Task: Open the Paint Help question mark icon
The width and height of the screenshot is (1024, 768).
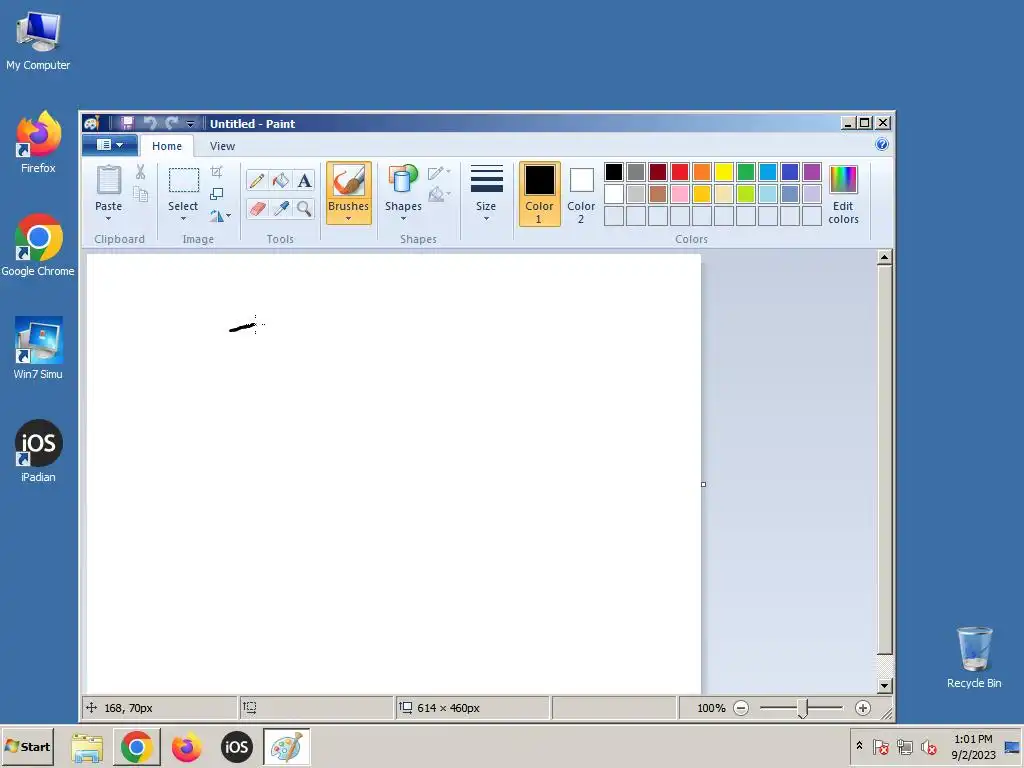Action: [882, 144]
